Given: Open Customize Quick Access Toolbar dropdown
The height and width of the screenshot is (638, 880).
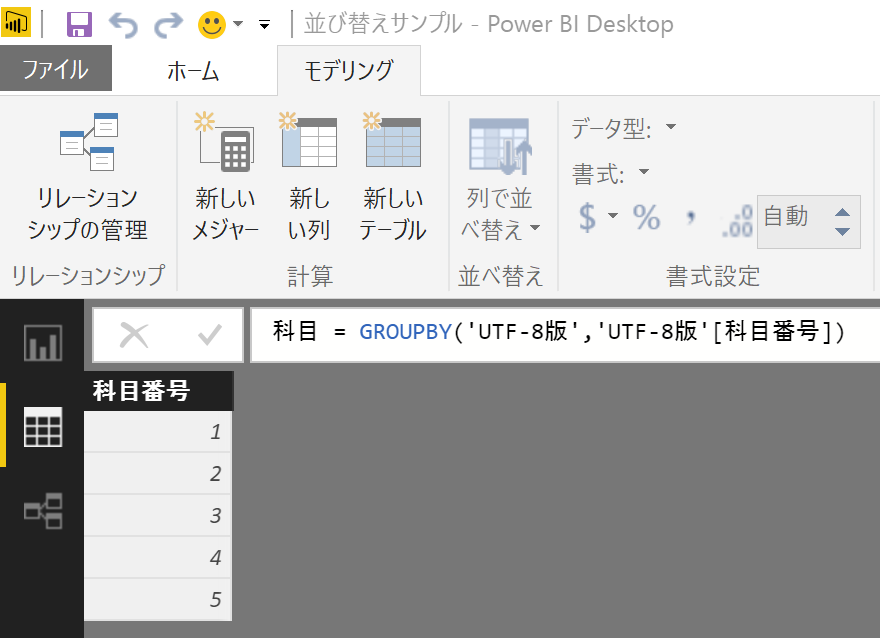Looking at the screenshot, I should (x=264, y=24).
